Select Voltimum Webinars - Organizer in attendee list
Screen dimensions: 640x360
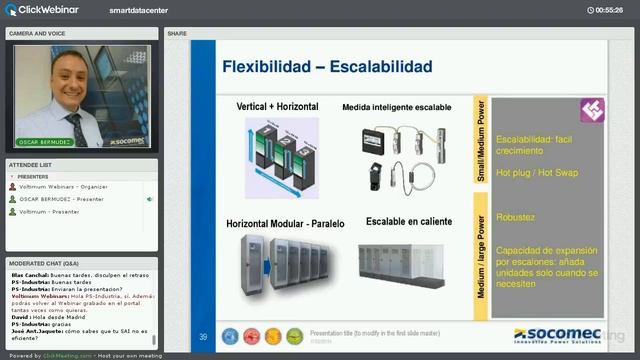(x=63, y=187)
